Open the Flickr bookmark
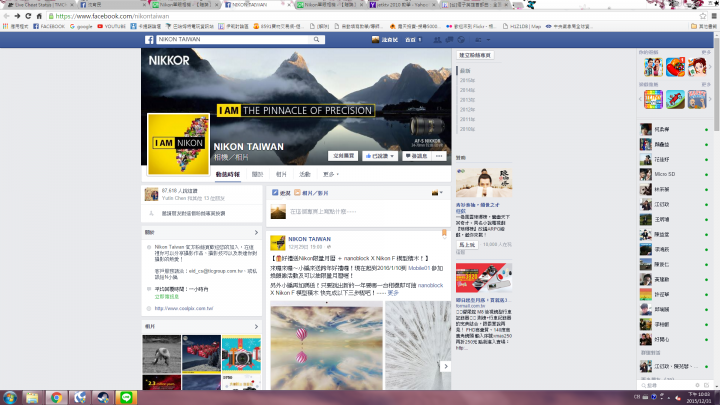Screen dimensions: 720x405 (471, 27)
